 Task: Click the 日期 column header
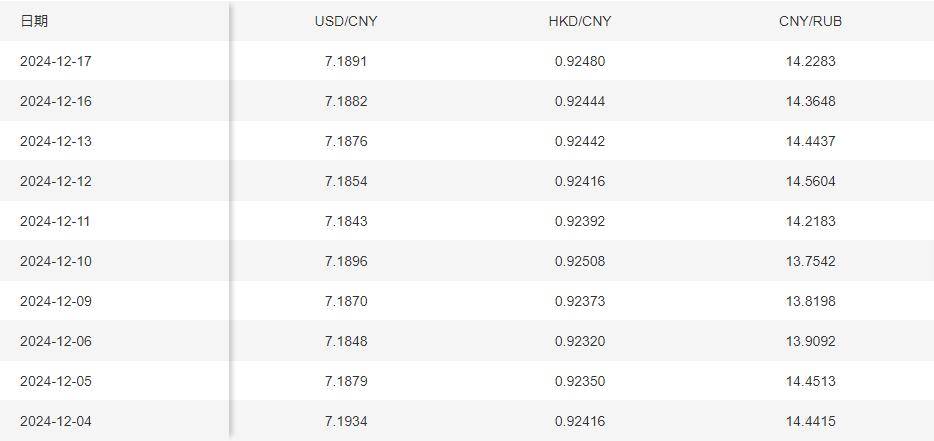click(x=34, y=21)
